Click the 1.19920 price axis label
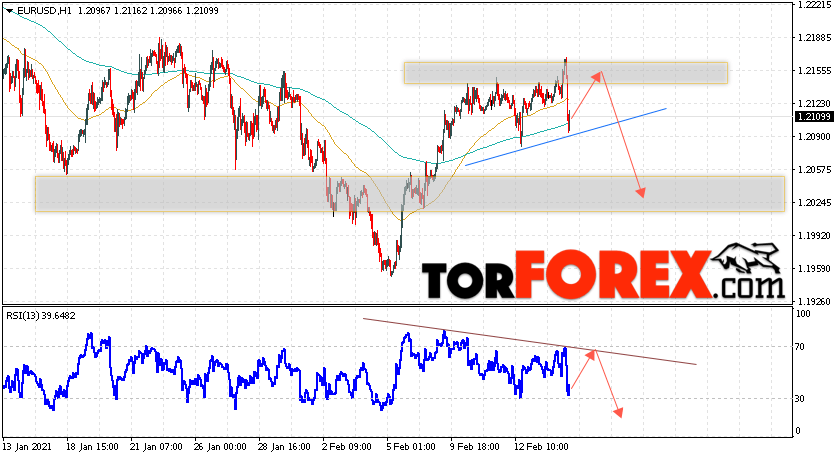The image size is (838, 458). tap(814, 236)
